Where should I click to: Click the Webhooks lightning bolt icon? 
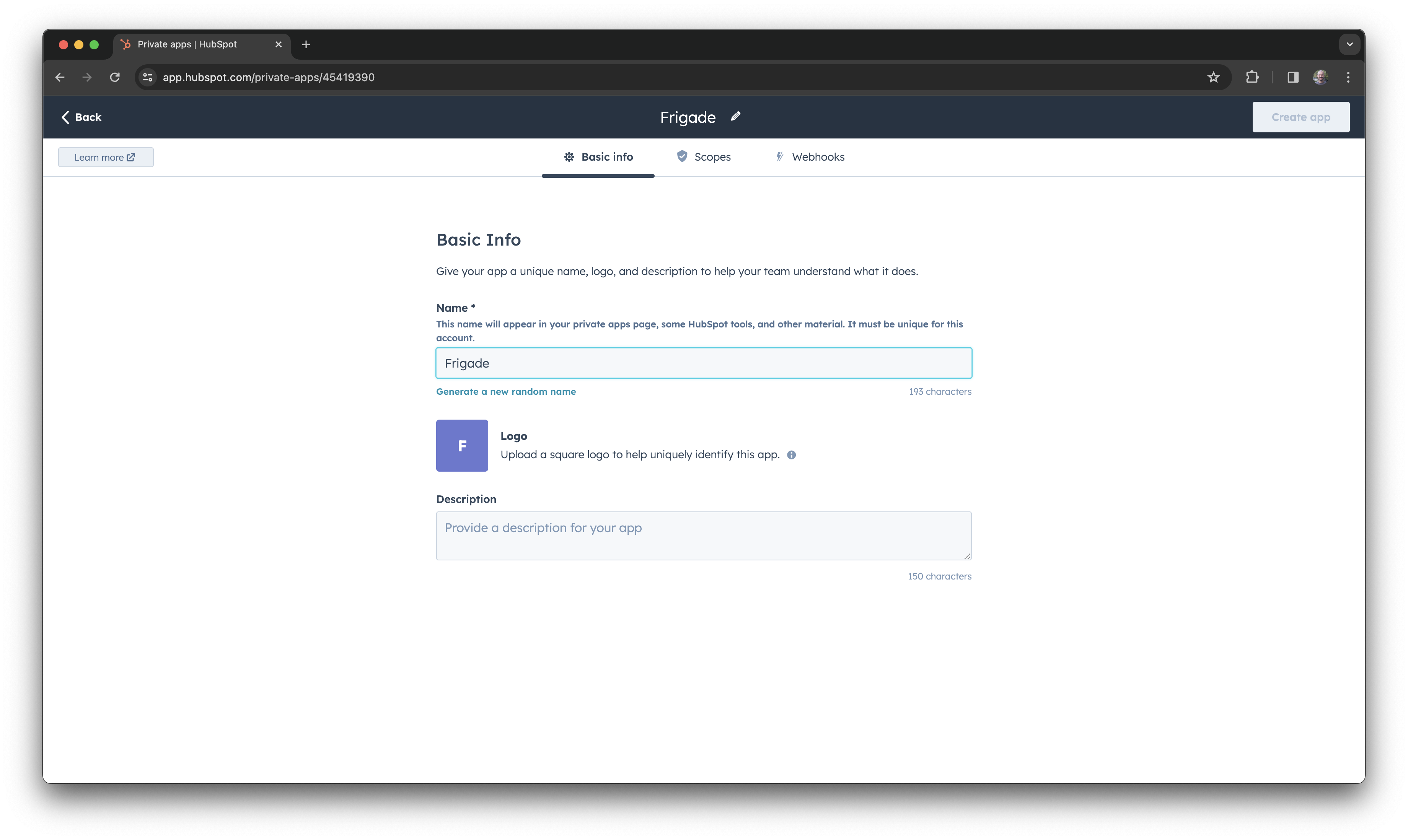click(x=780, y=157)
